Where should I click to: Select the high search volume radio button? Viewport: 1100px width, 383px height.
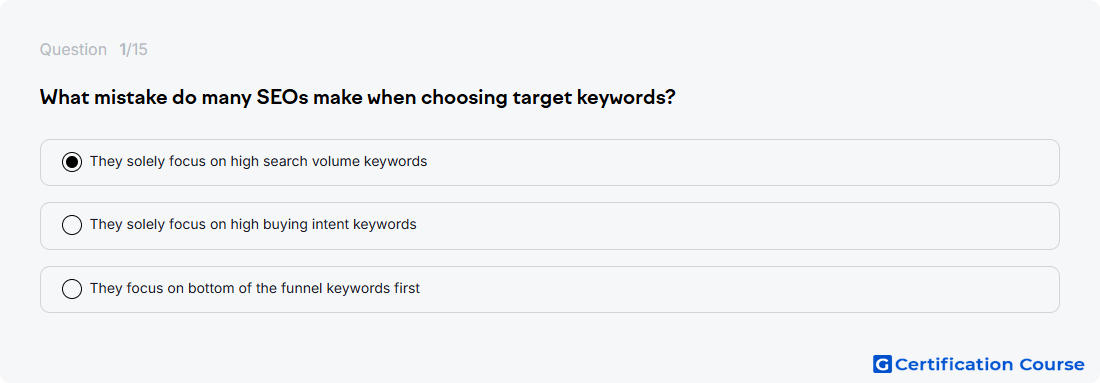coord(72,162)
